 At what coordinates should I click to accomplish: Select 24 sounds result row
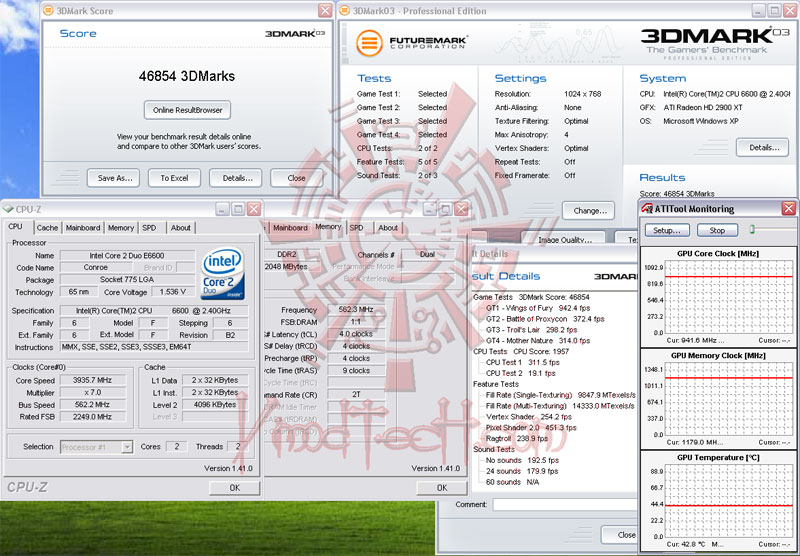pyautogui.click(x=521, y=471)
